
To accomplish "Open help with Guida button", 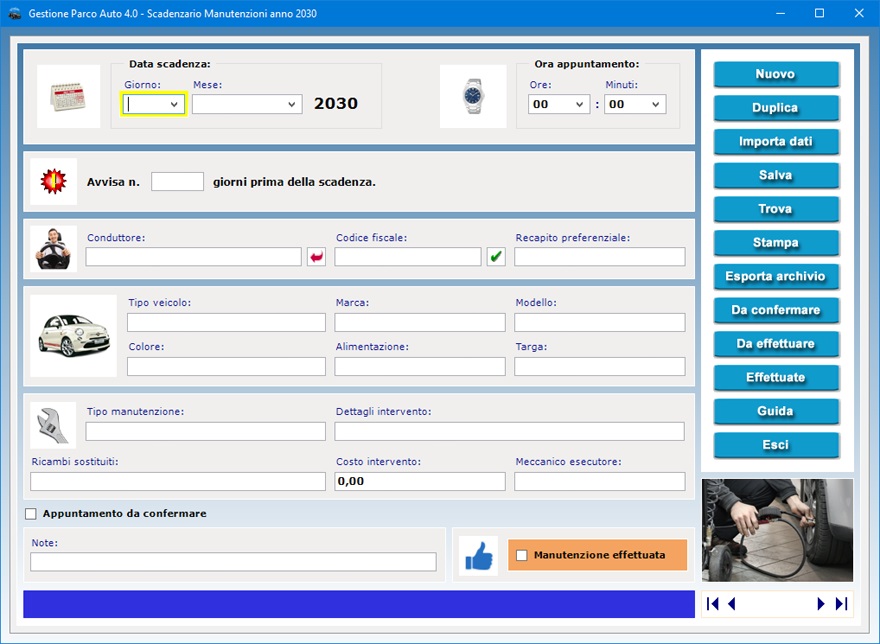I will (776, 411).
